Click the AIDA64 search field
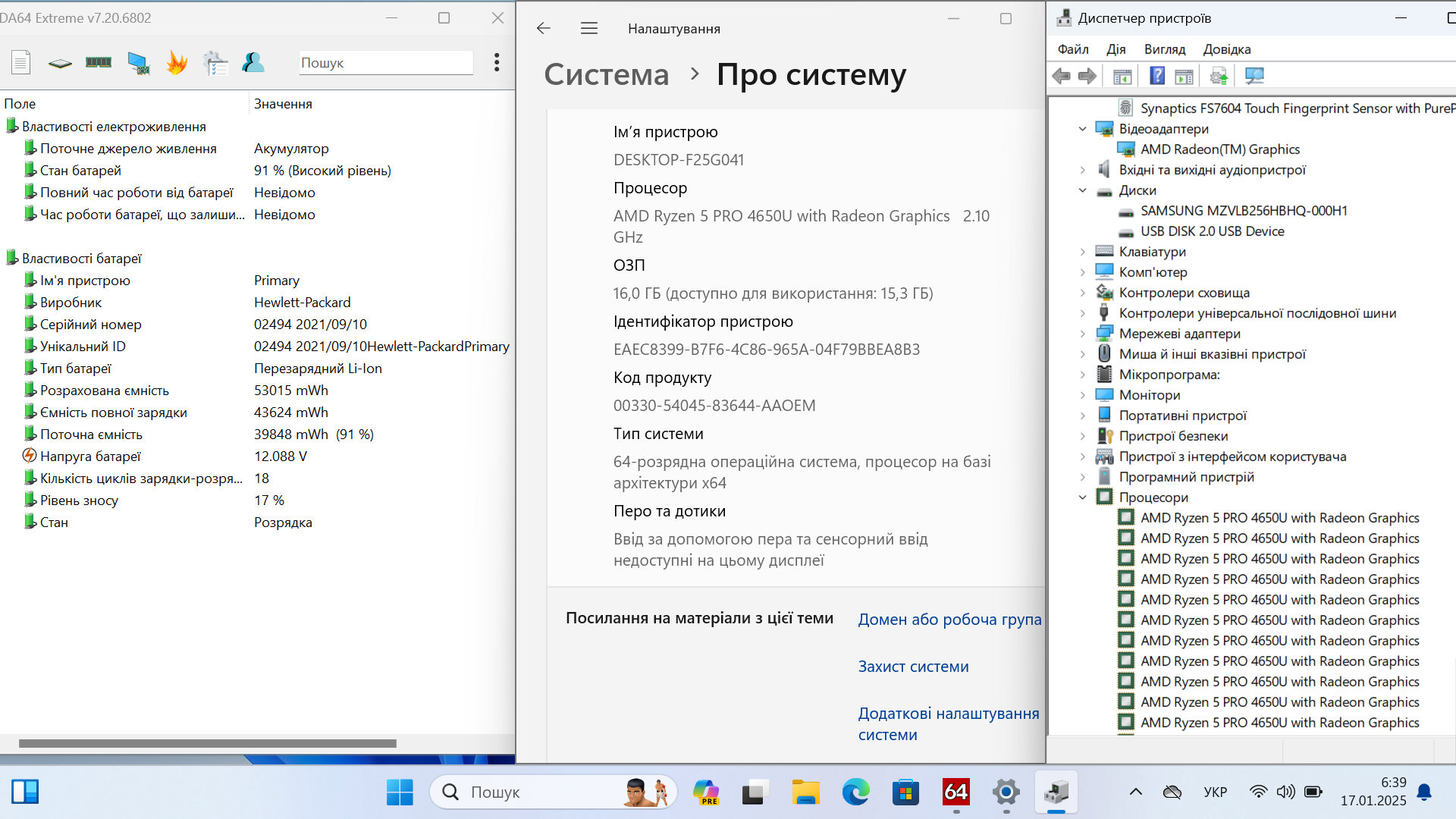The width and height of the screenshot is (1456, 819). click(x=386, y=63)
